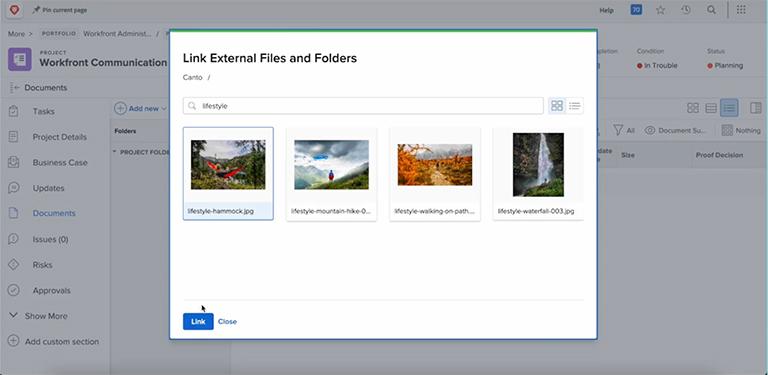Switch documents to thumbnail grid view
The width and height of the screenshot is (768, 375).
pyautogui.click(x=693, y=108)
